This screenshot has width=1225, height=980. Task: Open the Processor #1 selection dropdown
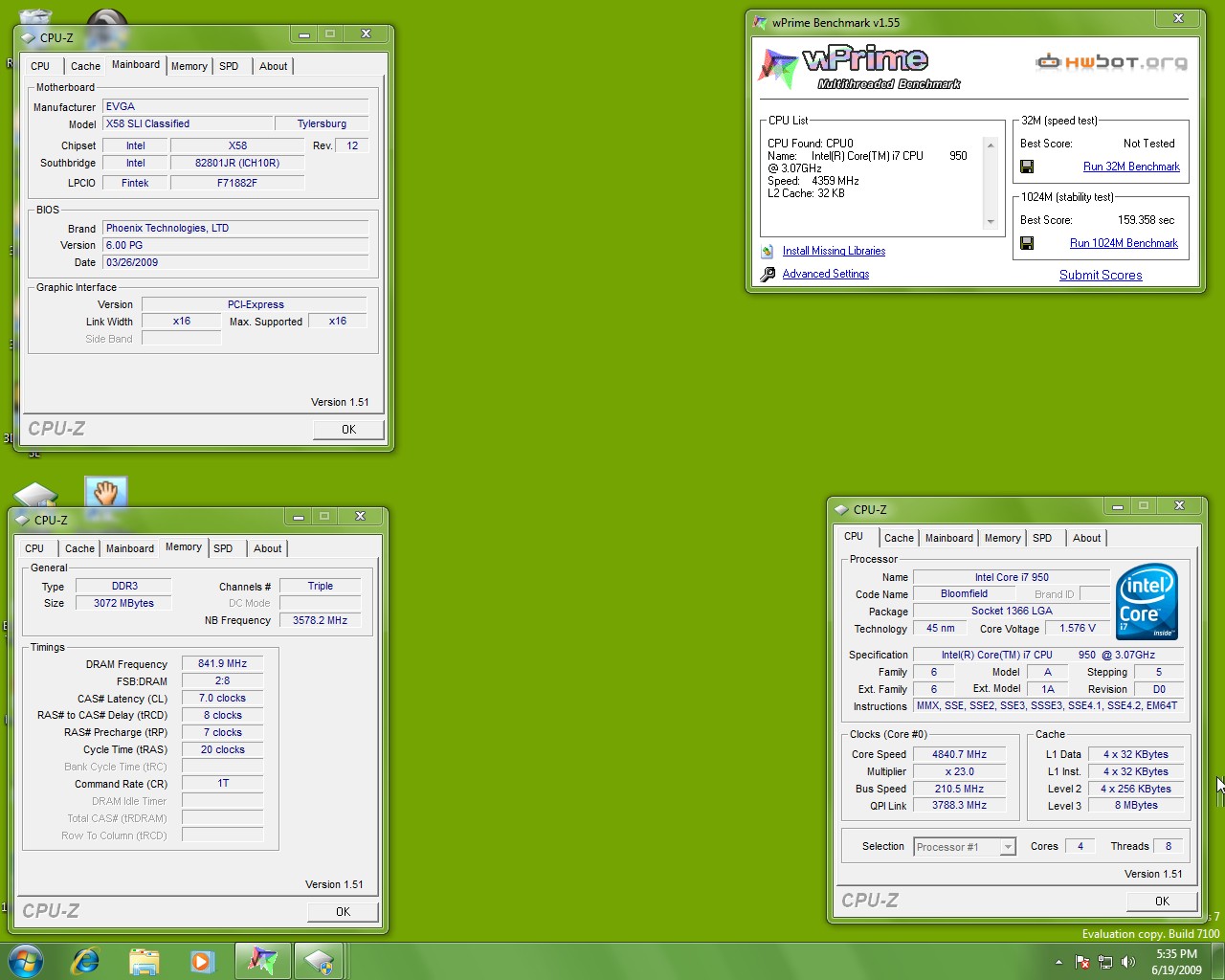[1007, 847]
